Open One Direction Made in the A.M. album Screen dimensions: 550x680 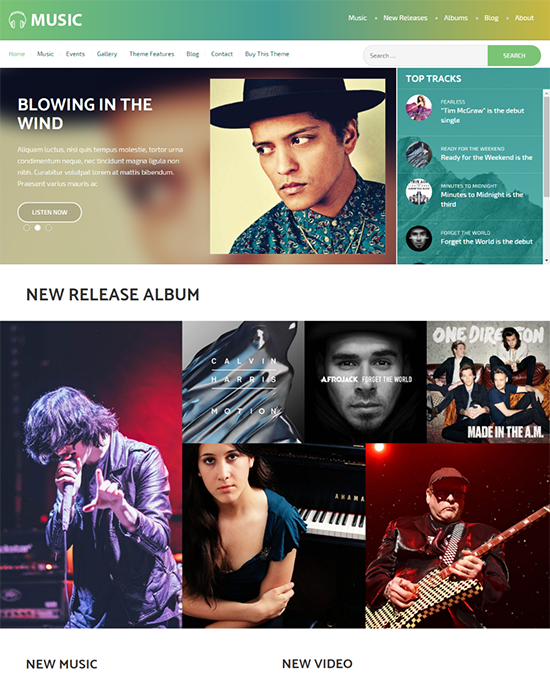[488, 382]
